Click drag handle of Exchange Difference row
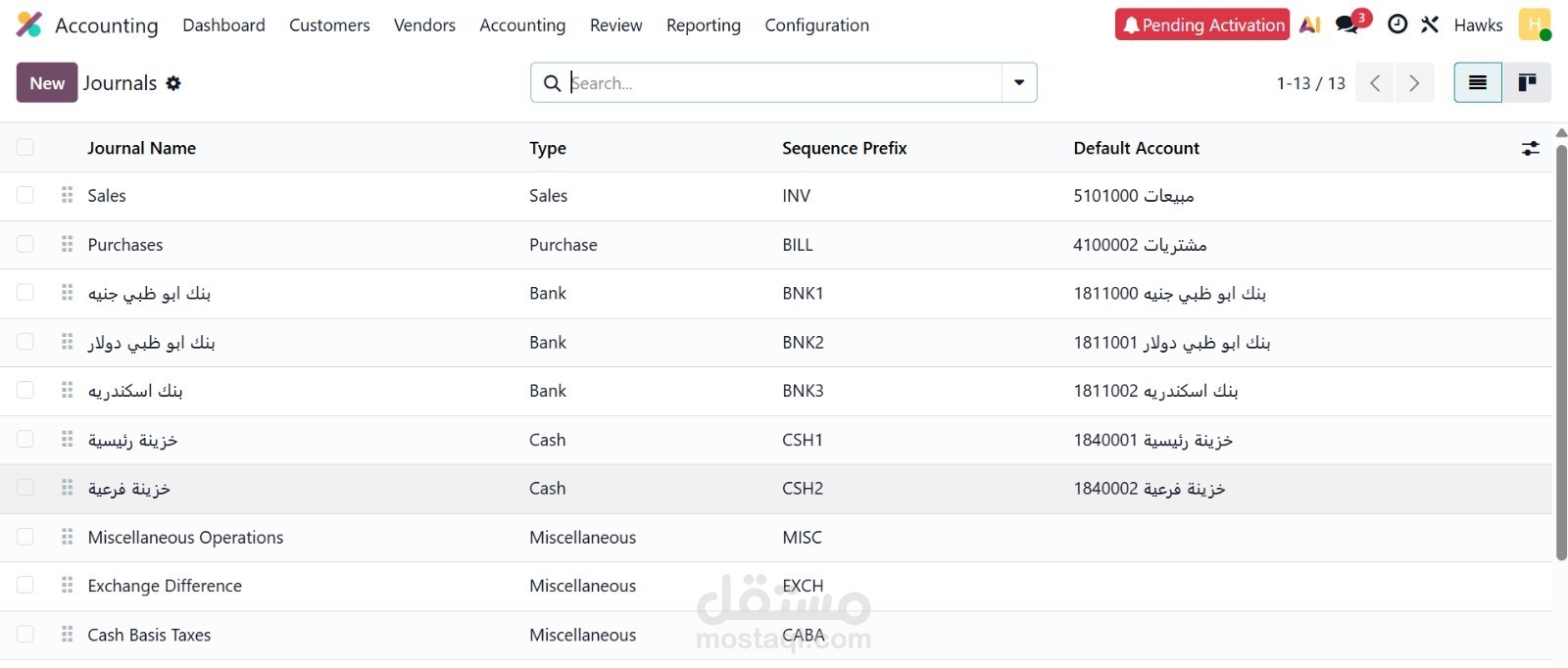This screenshot has height=668, width=1568. [x=67, y=585]
